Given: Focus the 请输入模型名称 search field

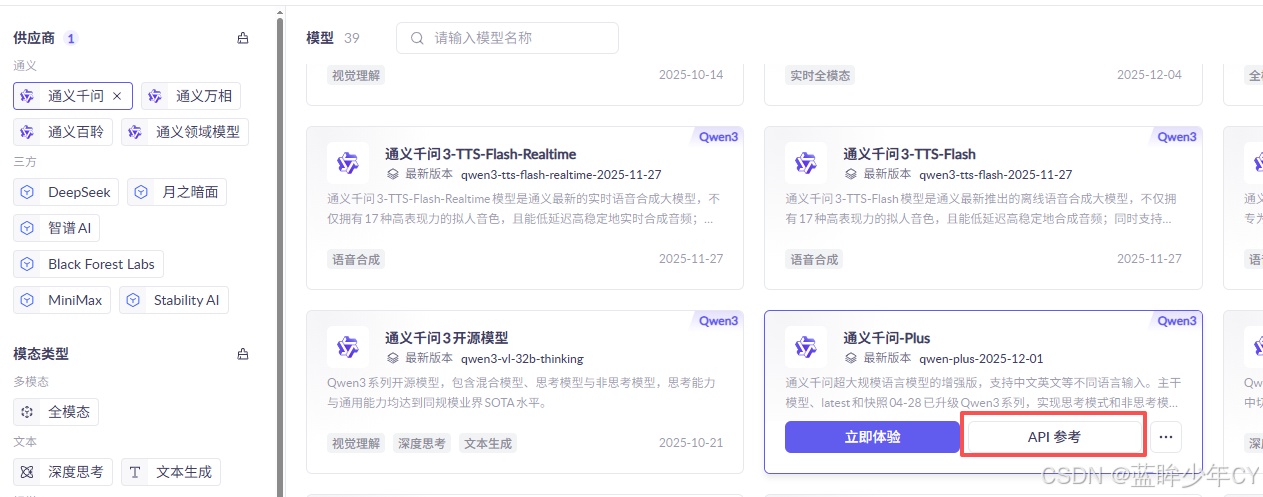Looking at the screenshot, I should (507, 38).
